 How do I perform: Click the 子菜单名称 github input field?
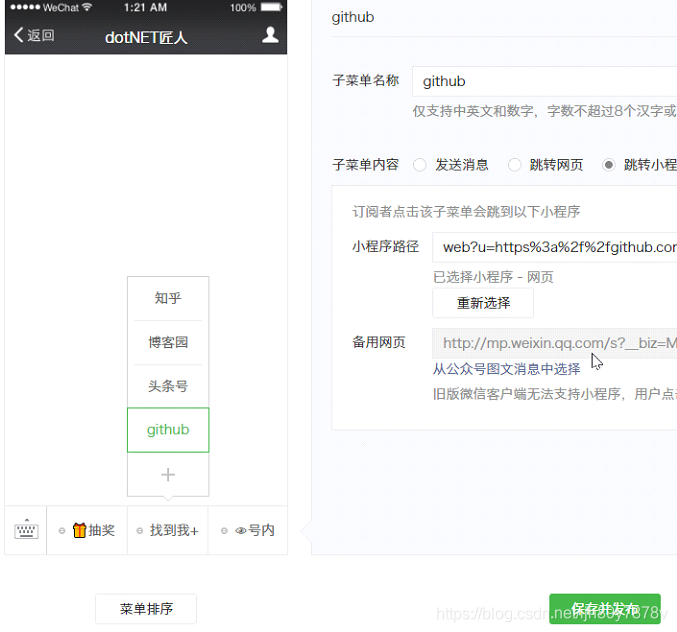(544, 81)
